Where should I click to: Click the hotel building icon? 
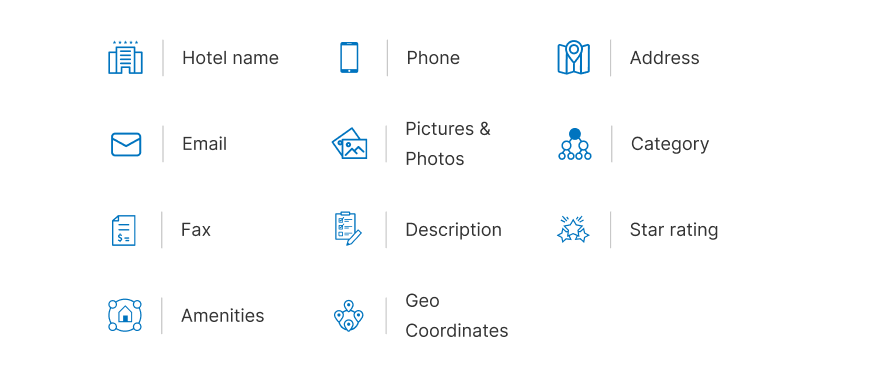(x=125, y=57)
